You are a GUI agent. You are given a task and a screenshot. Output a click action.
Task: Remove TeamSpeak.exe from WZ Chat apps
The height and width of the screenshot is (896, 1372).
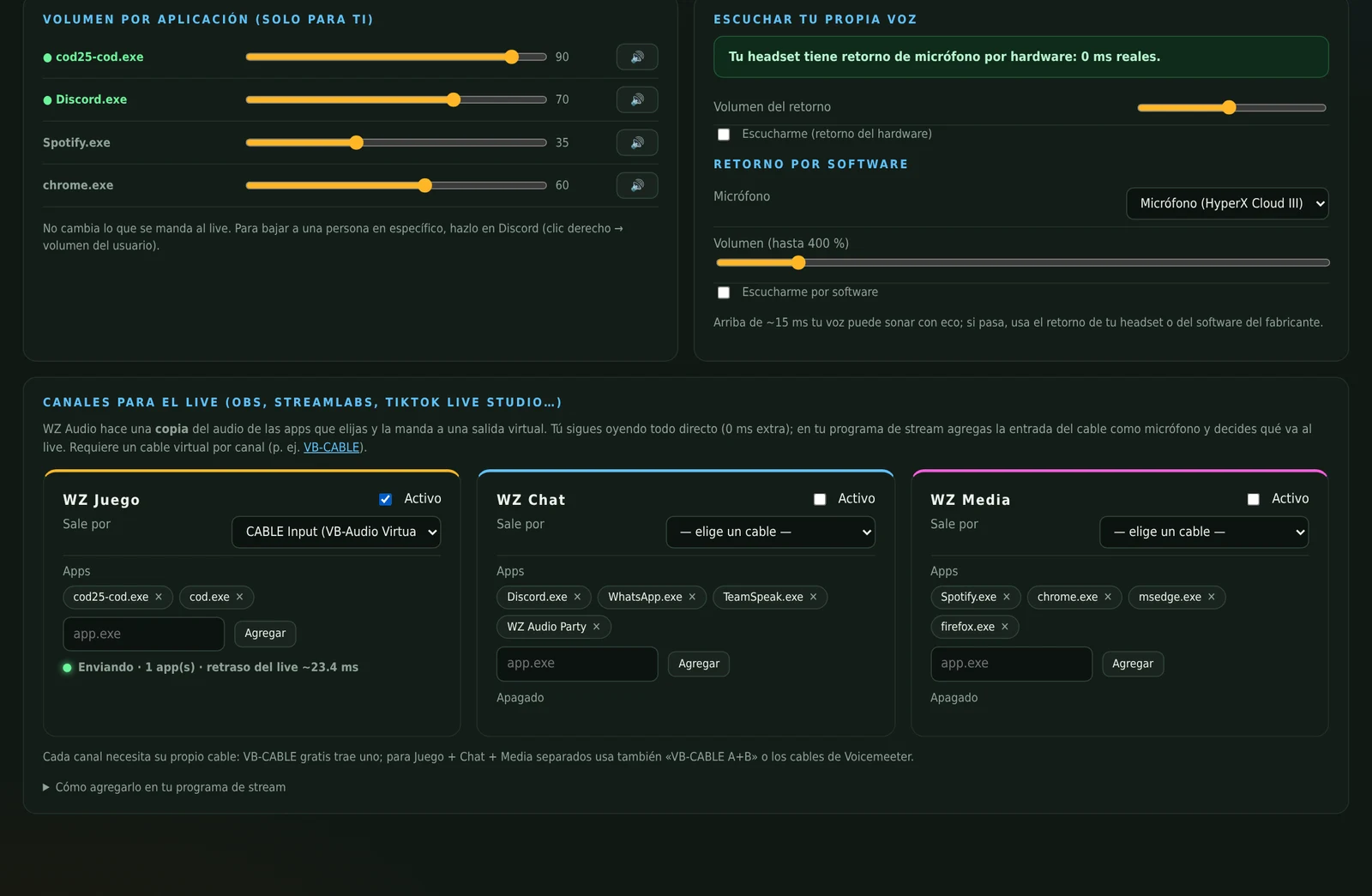pyautogui.click(x=813, y=597)
